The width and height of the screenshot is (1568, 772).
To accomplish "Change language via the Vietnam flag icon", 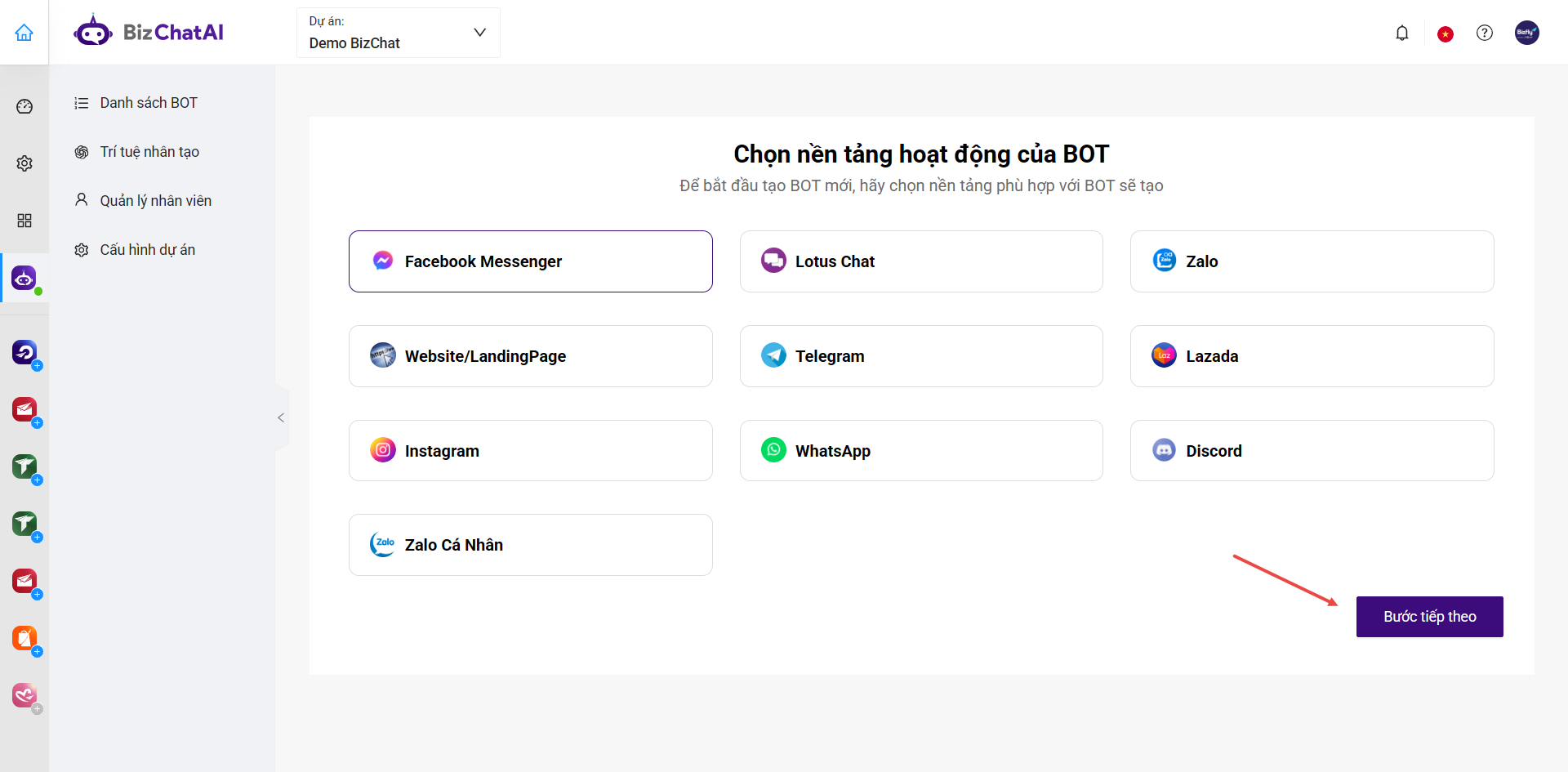I will (1445, 34).
